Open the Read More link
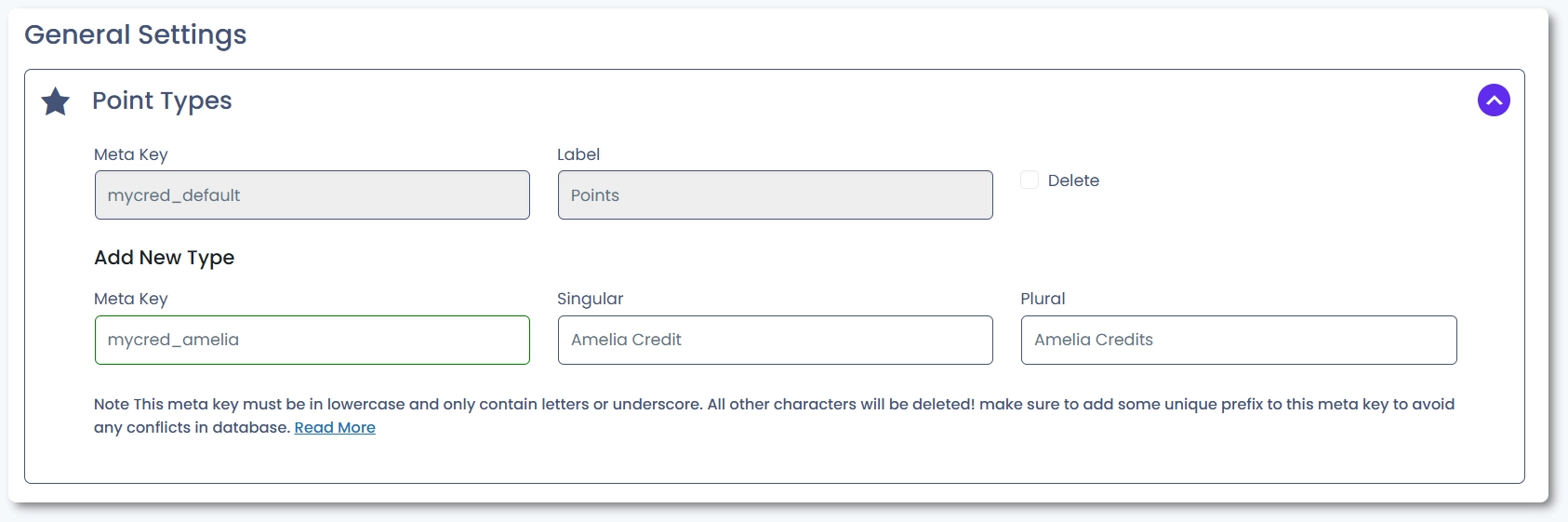The height and width of the screenshot is (522, 1568). tap(335, 428)
